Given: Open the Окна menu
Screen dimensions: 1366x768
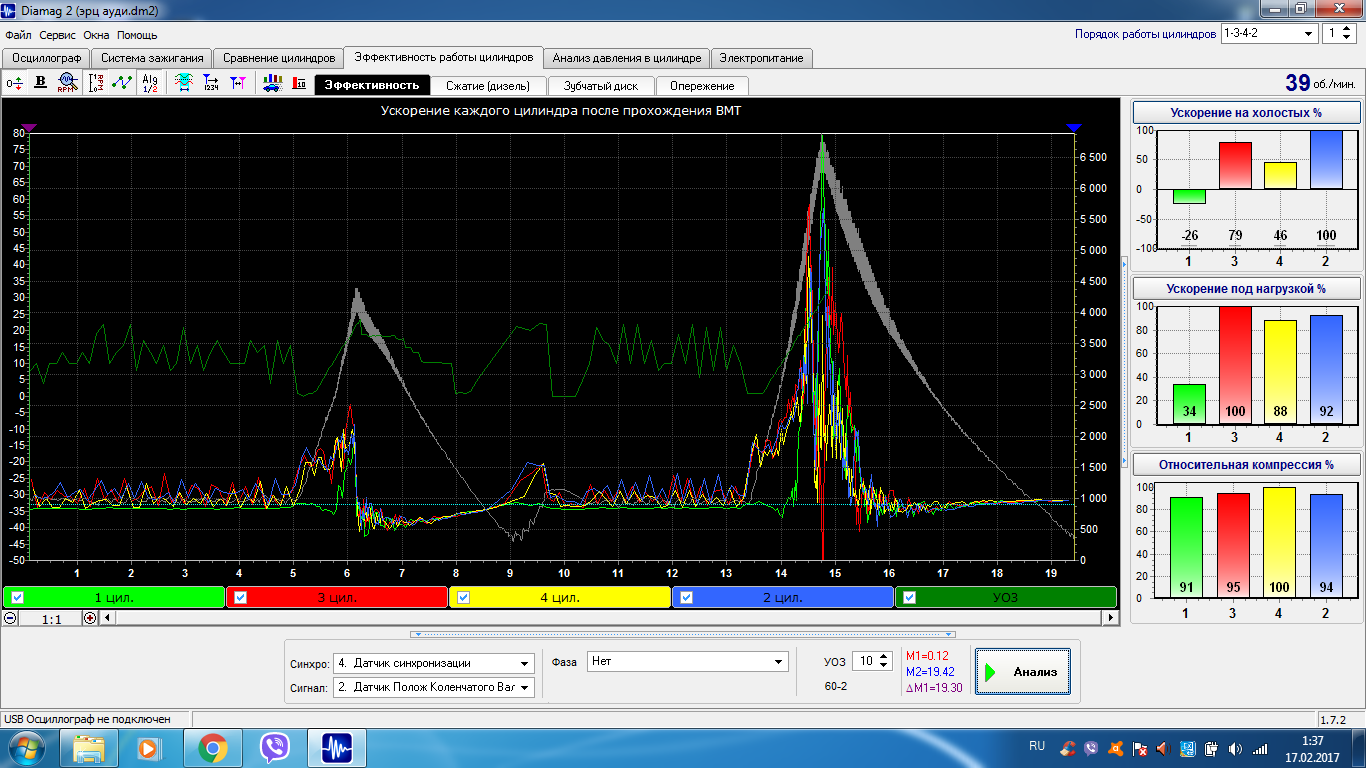Looking at the screenshot, I should tap(96, 34).
